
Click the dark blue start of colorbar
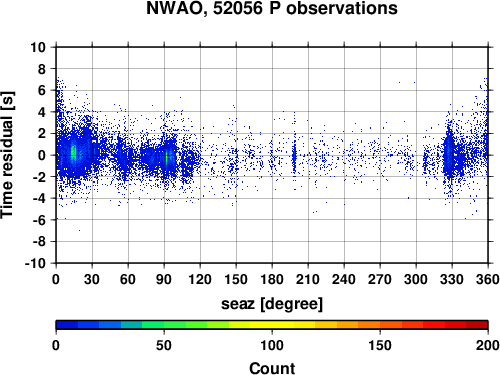67,325
